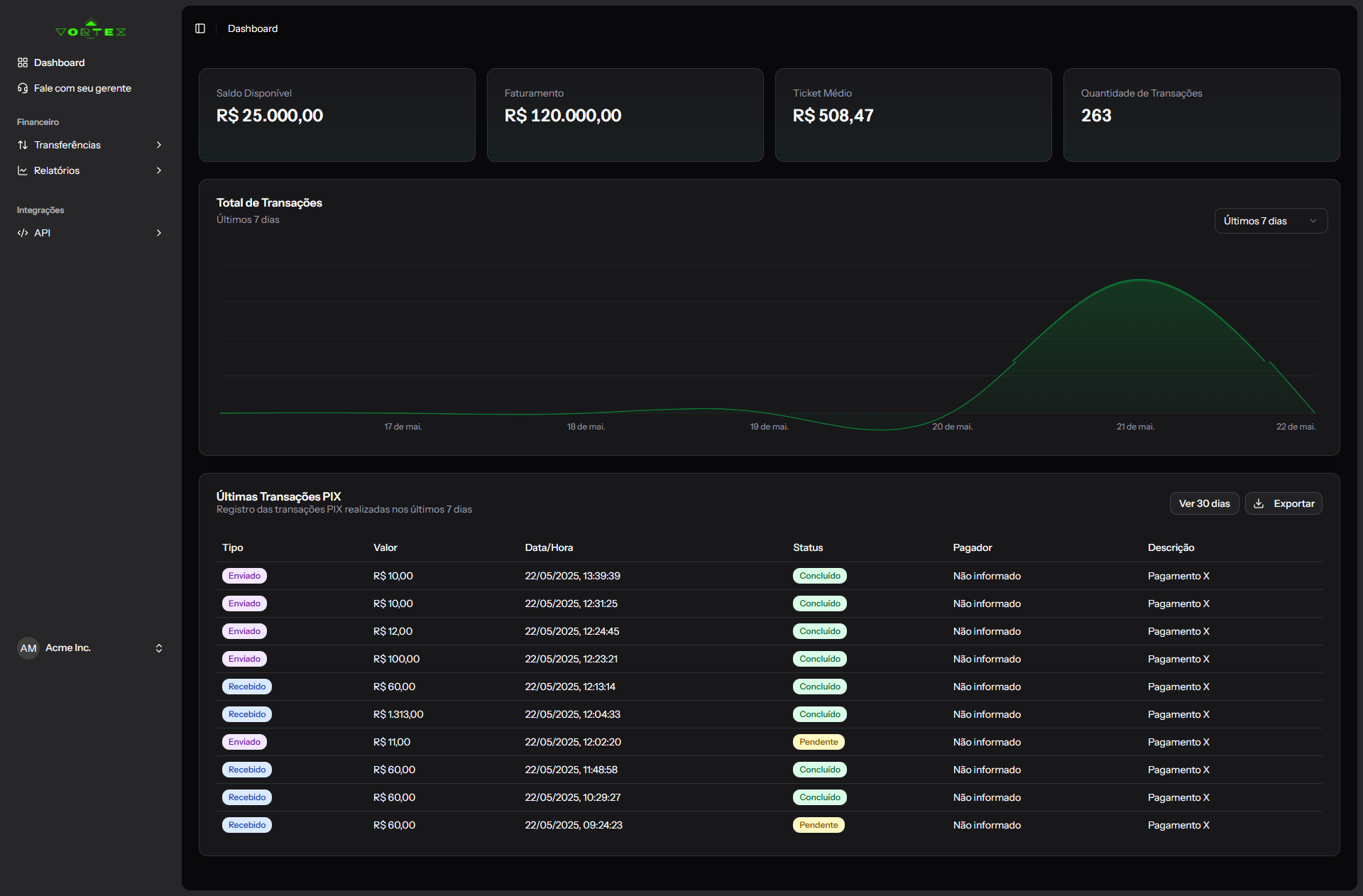Toggle the sidebar panel icon
The width and height of the screenshot is (1363, 896).
[200, 28]
